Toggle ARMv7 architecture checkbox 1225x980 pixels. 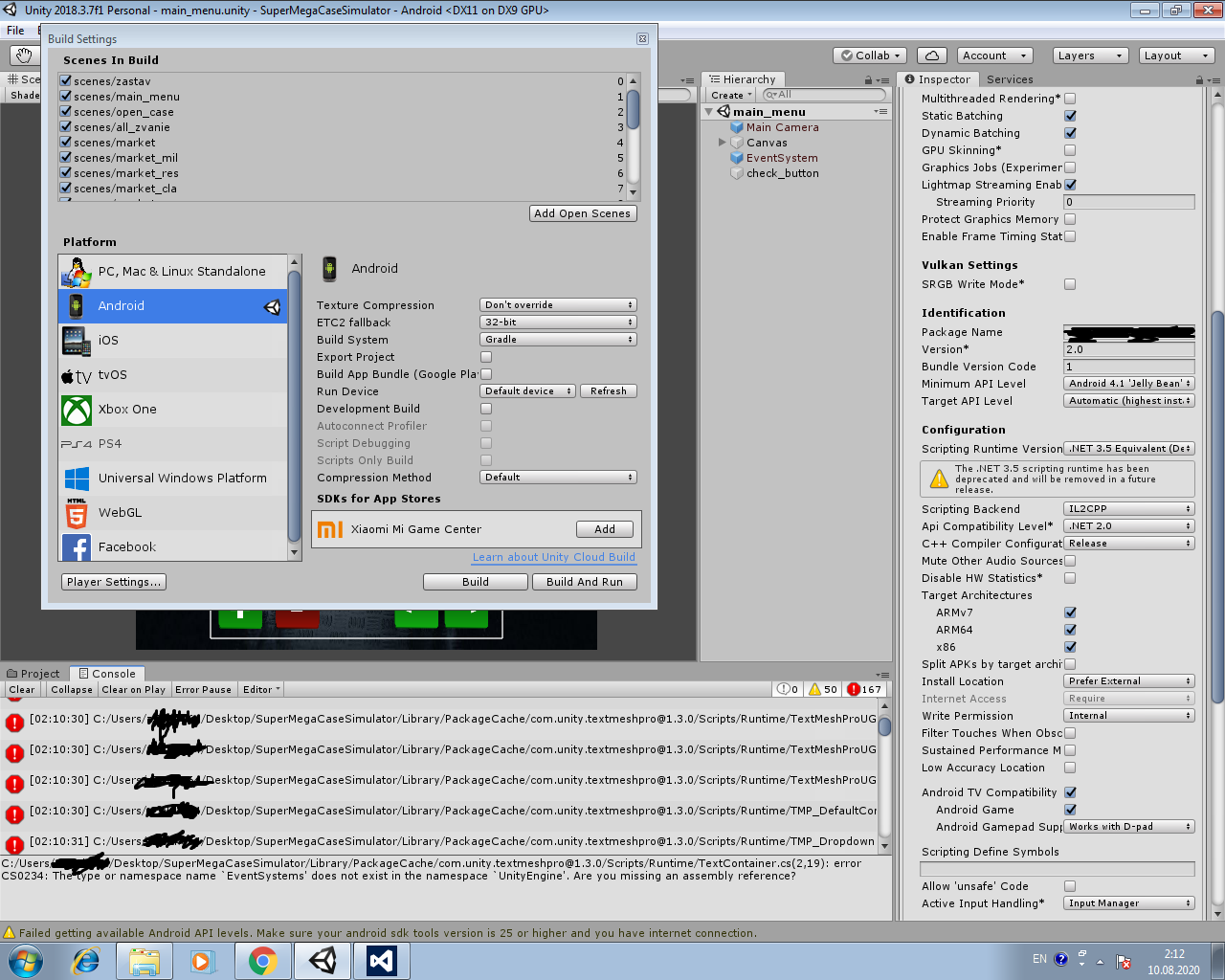(1070, 612)
